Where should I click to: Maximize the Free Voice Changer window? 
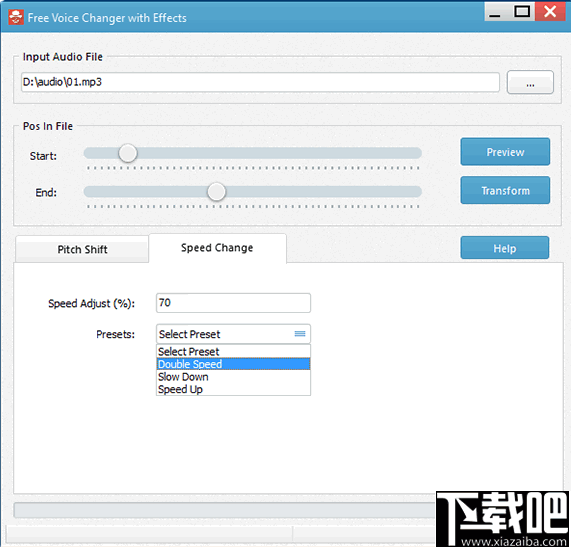coord(521,12)
